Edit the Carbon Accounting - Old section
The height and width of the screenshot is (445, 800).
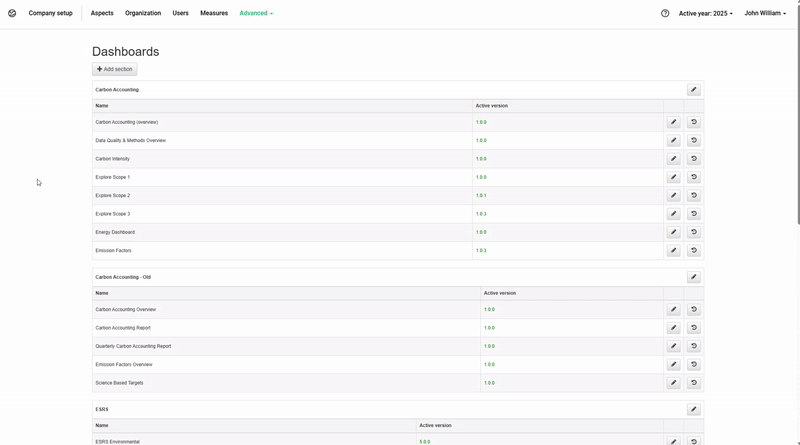693,277
